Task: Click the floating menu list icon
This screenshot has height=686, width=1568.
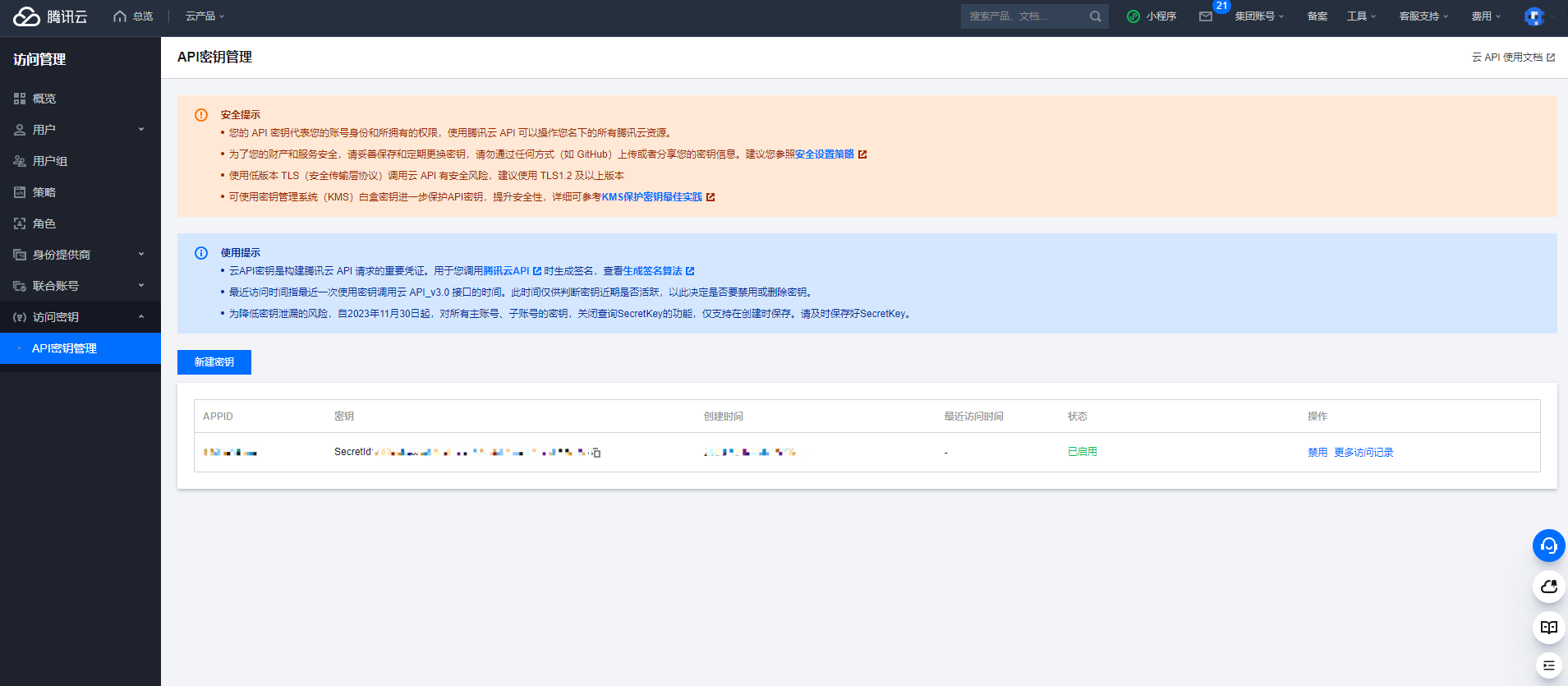Action: click(1548, 665)
